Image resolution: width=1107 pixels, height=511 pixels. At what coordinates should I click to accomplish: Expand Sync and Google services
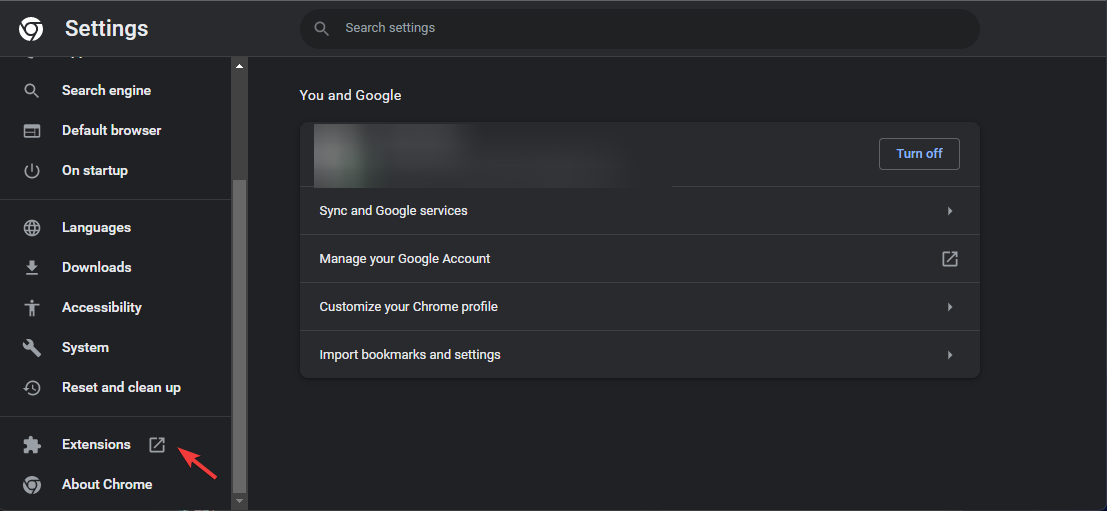949,211
